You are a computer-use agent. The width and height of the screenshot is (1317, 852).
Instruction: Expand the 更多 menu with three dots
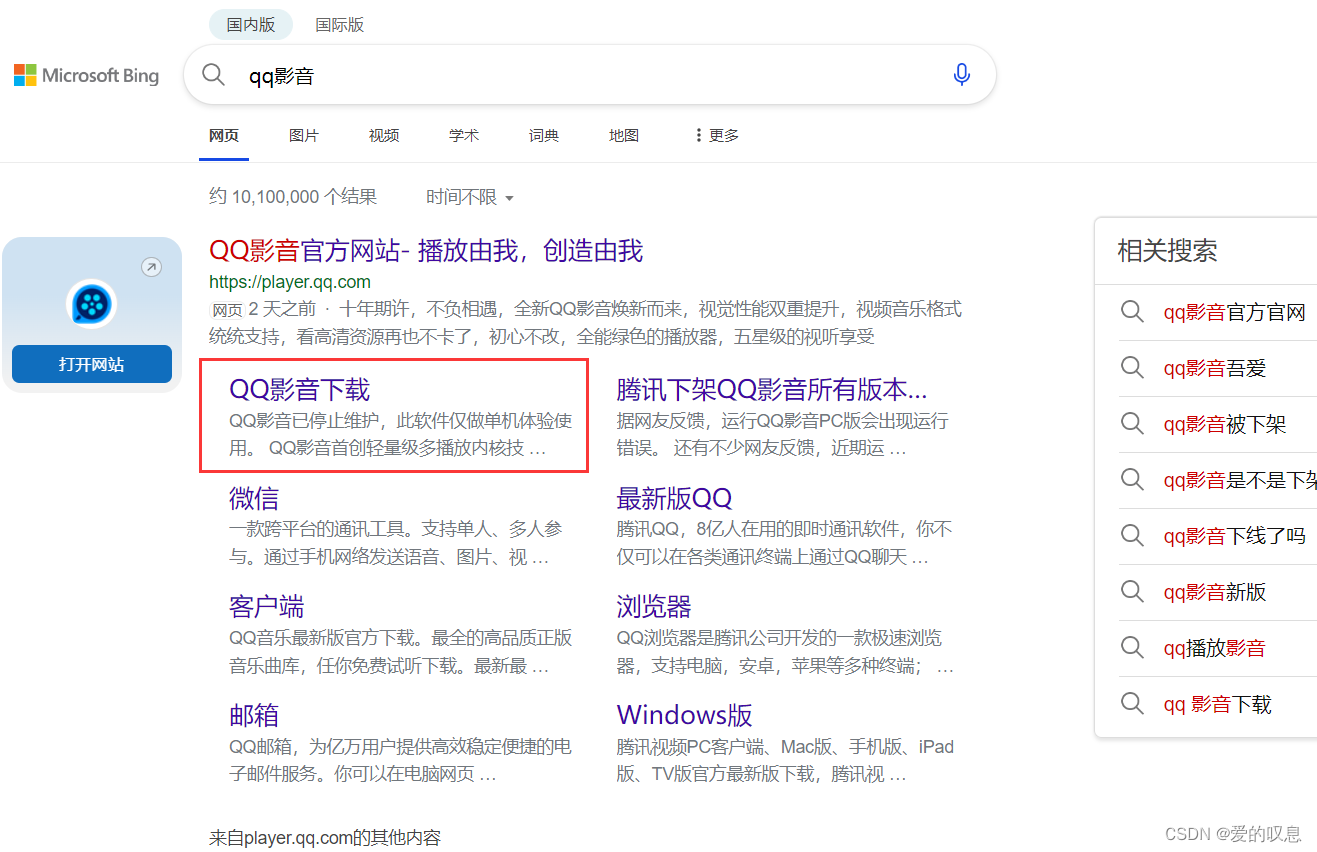(x=717, y=135)
